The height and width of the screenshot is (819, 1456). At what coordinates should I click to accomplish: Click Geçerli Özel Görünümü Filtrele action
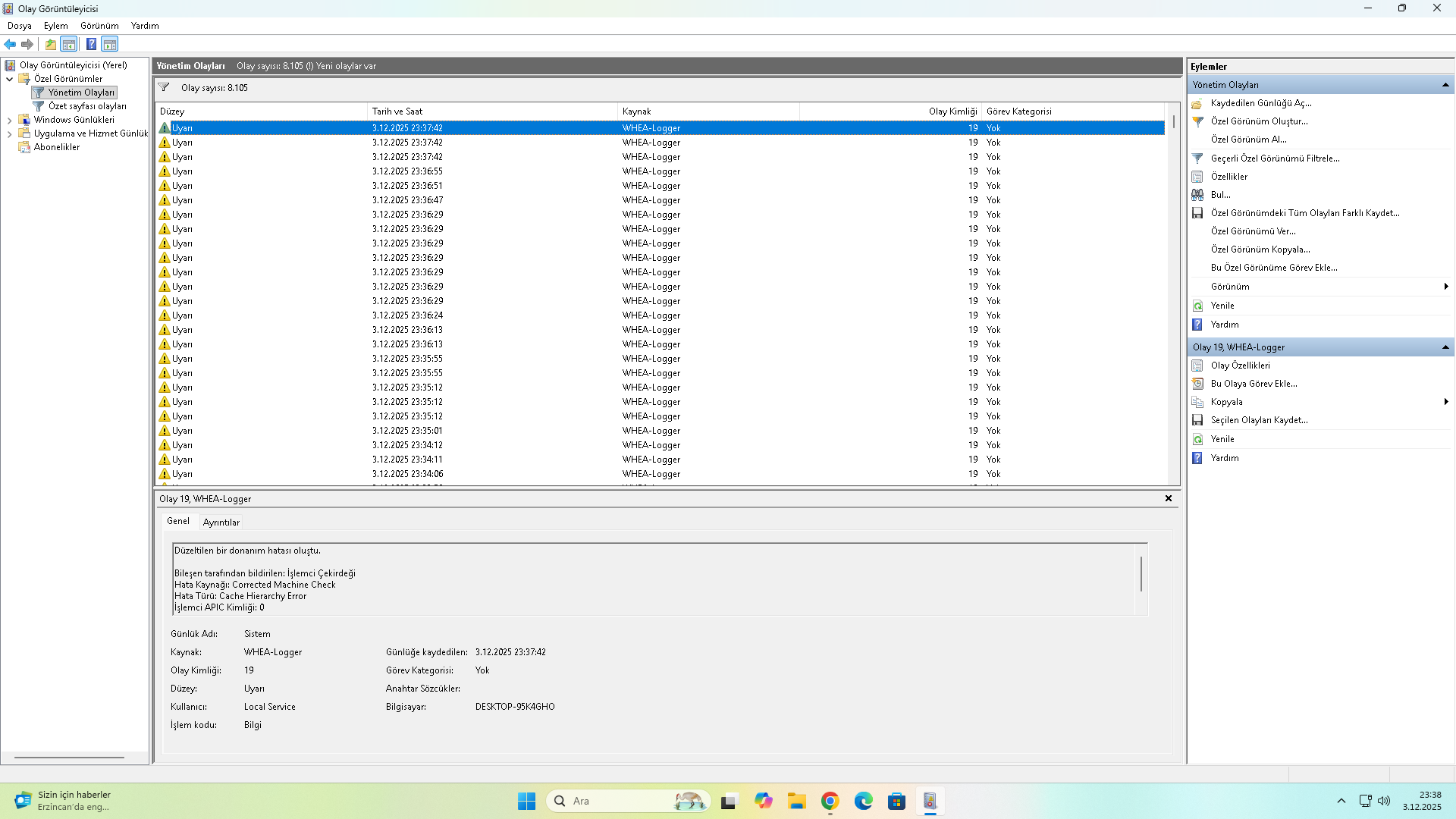point(1275,158)
